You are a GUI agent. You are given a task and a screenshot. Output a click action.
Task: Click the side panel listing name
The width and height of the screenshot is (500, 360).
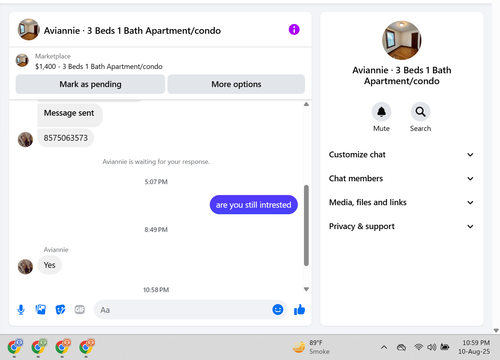[x=402, y=76]
